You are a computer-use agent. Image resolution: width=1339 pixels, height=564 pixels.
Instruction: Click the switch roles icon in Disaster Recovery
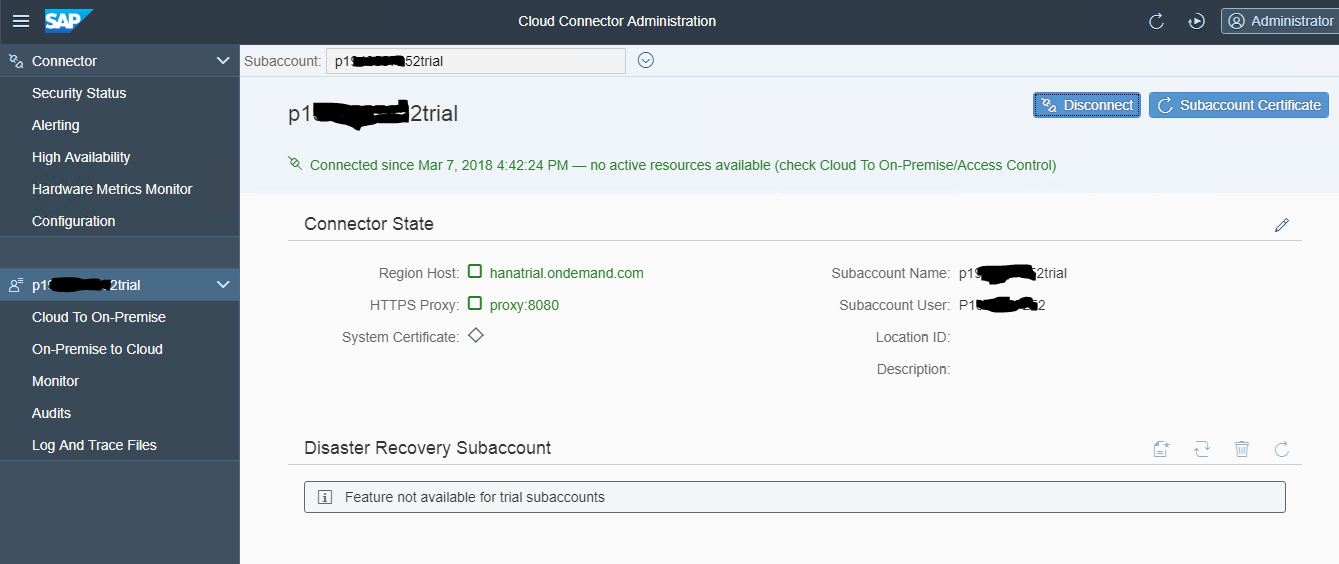1202,449
